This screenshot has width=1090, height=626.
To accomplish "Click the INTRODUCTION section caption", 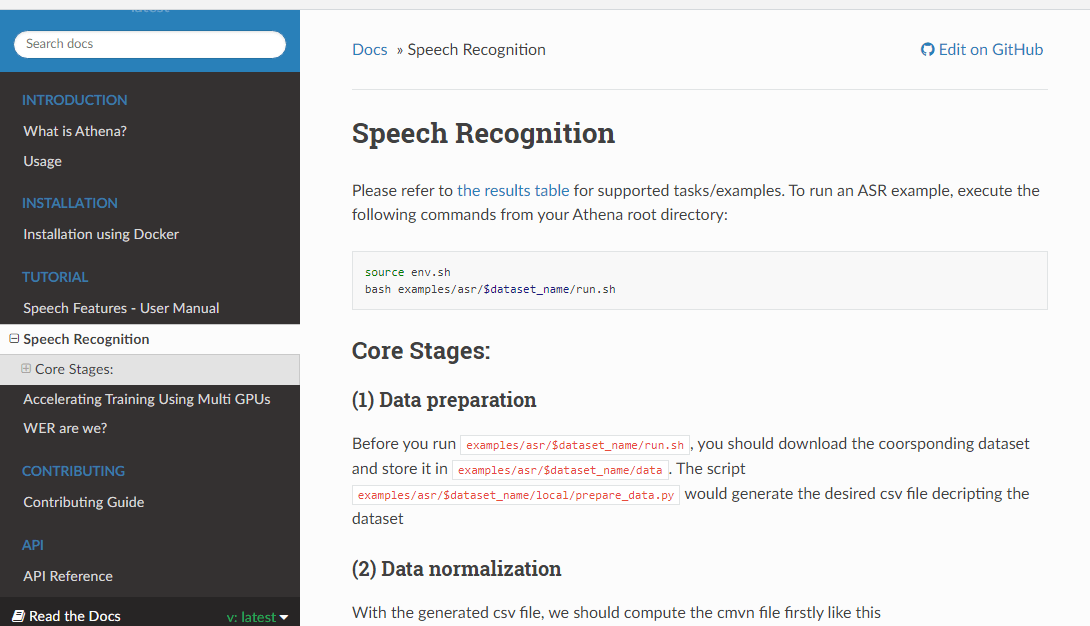I will [74, 100].
